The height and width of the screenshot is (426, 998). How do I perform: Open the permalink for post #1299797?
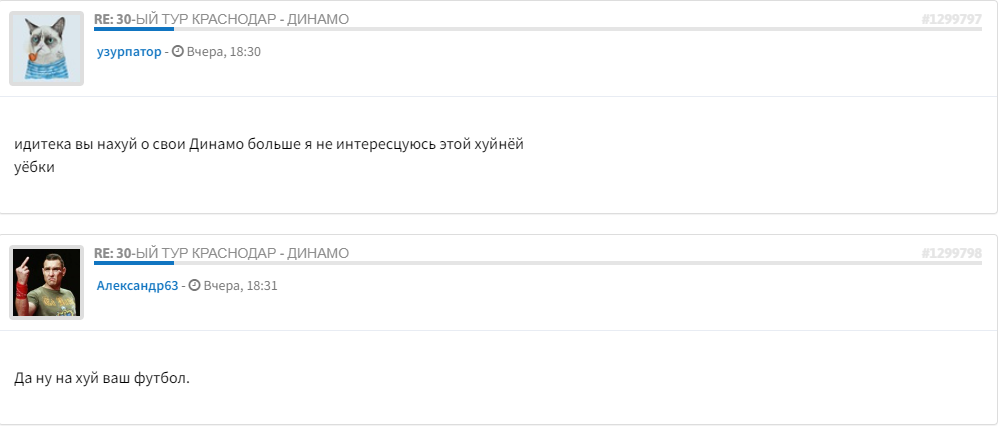[x=952, y=20]
